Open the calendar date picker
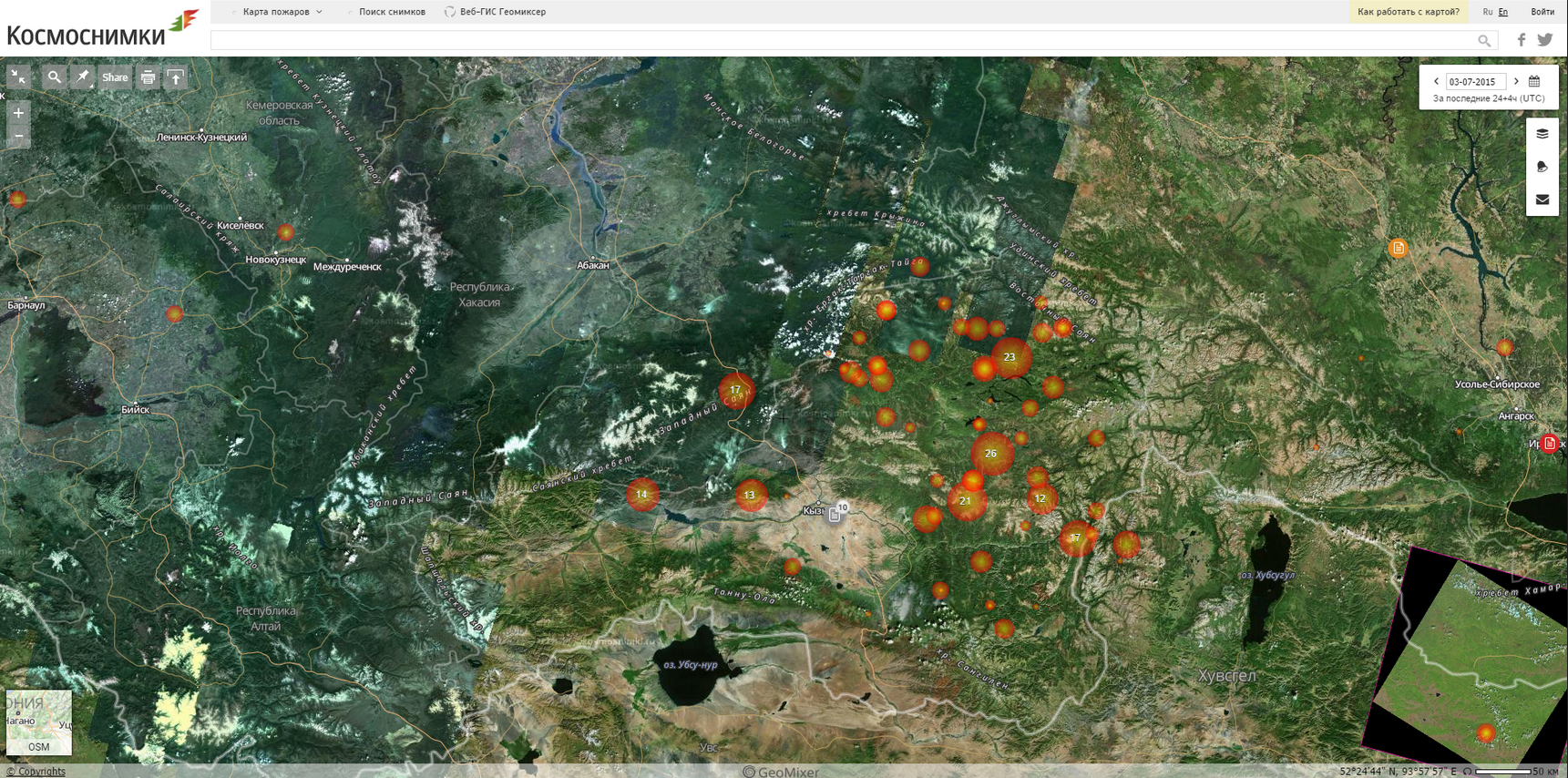Viewport: 1568px width, 778px height. click(x=1534, y=81)
